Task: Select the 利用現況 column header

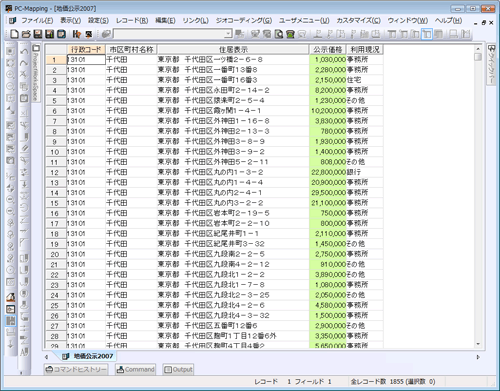Action: 365,50
